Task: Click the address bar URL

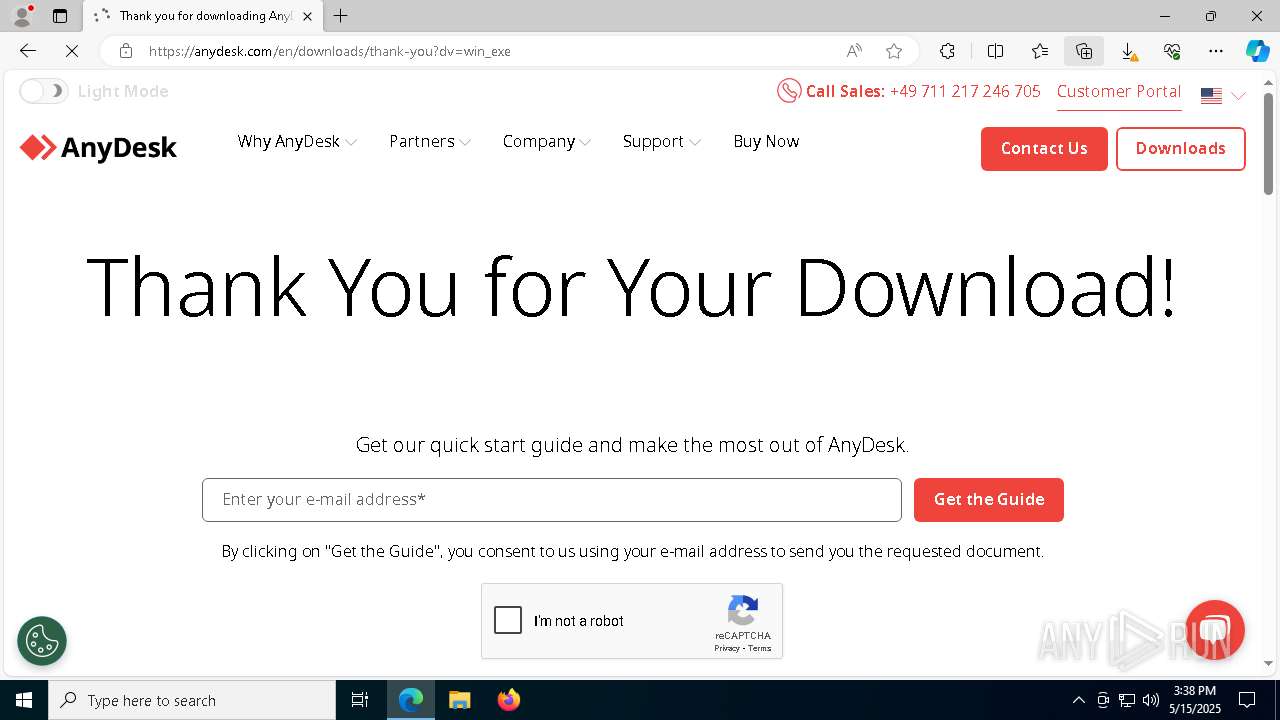Action: (x=330, y=51)
